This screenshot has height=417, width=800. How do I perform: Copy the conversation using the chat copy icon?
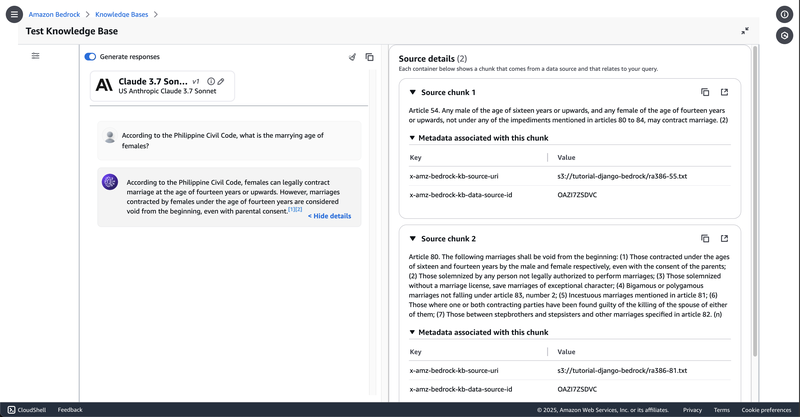coord(369,57)
